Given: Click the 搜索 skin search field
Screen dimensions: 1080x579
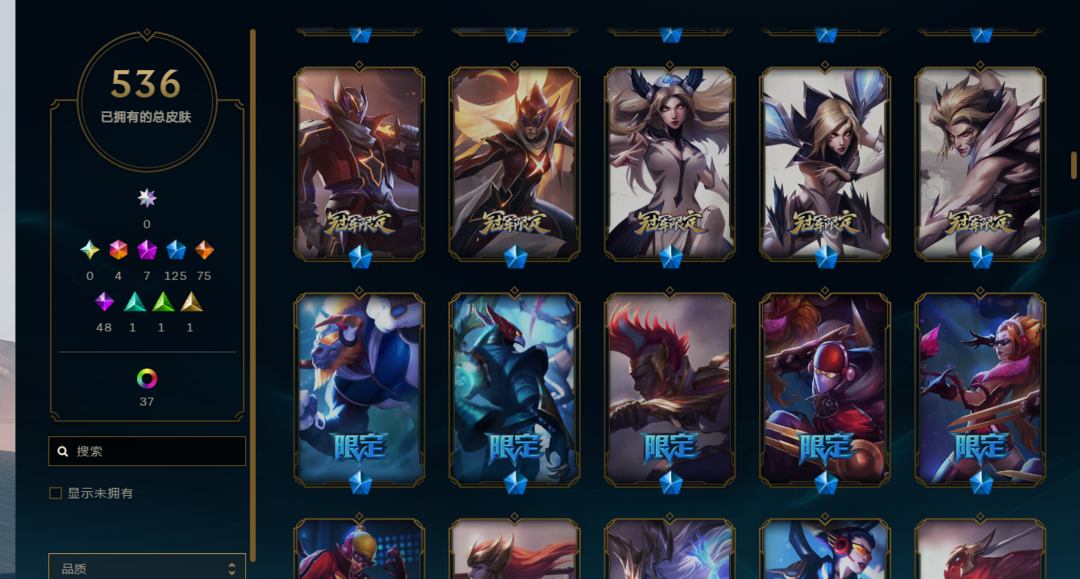Looking at the screenshot, I should coord(147,451).
